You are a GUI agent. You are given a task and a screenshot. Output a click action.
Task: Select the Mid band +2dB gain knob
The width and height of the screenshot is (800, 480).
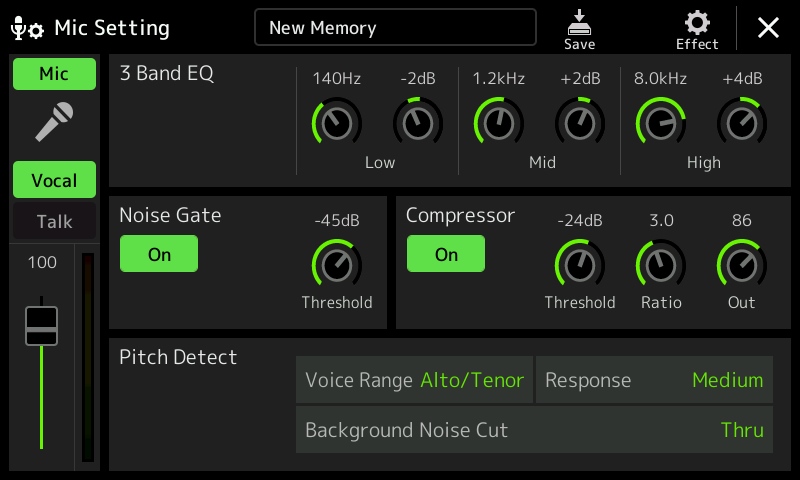(x=580, y=123)
